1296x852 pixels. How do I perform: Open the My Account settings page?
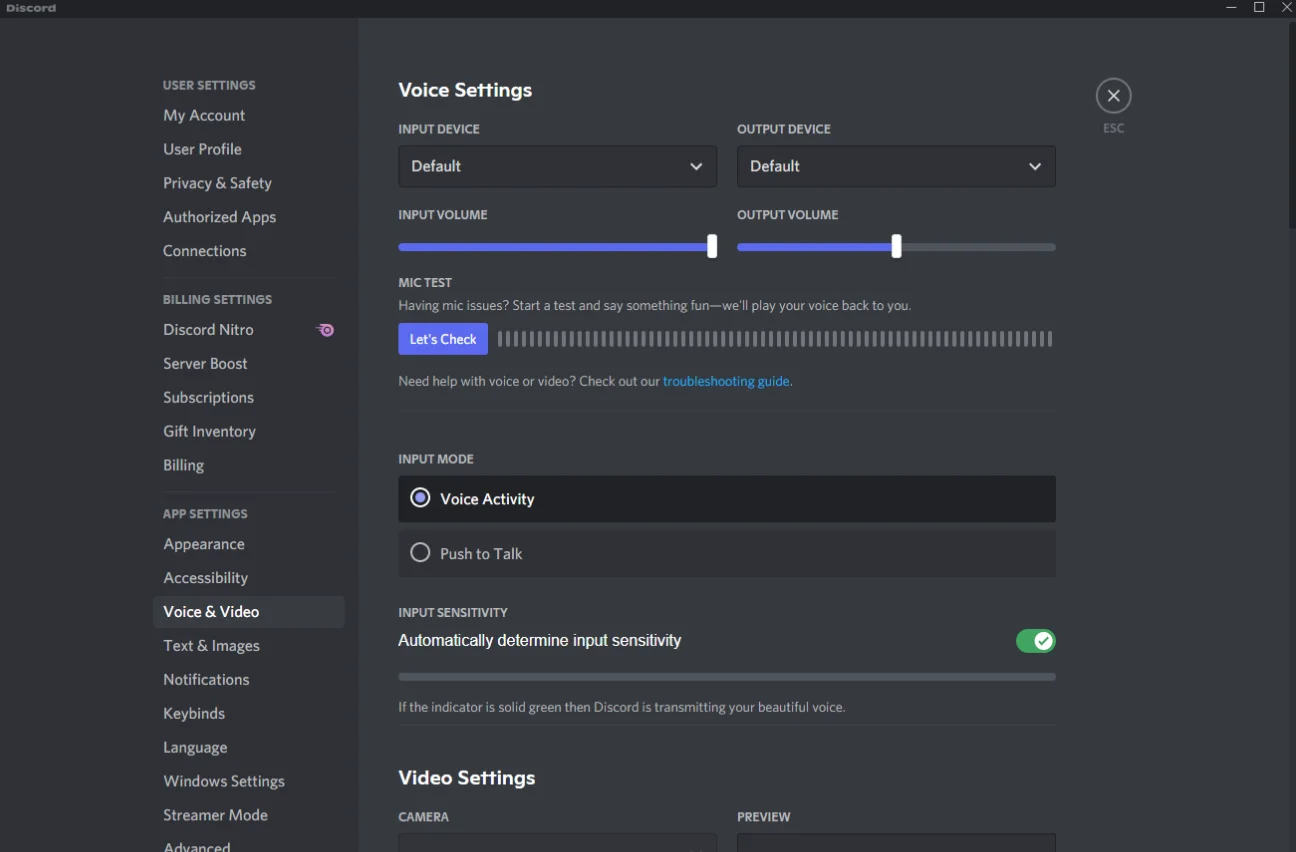click(204, 116)
